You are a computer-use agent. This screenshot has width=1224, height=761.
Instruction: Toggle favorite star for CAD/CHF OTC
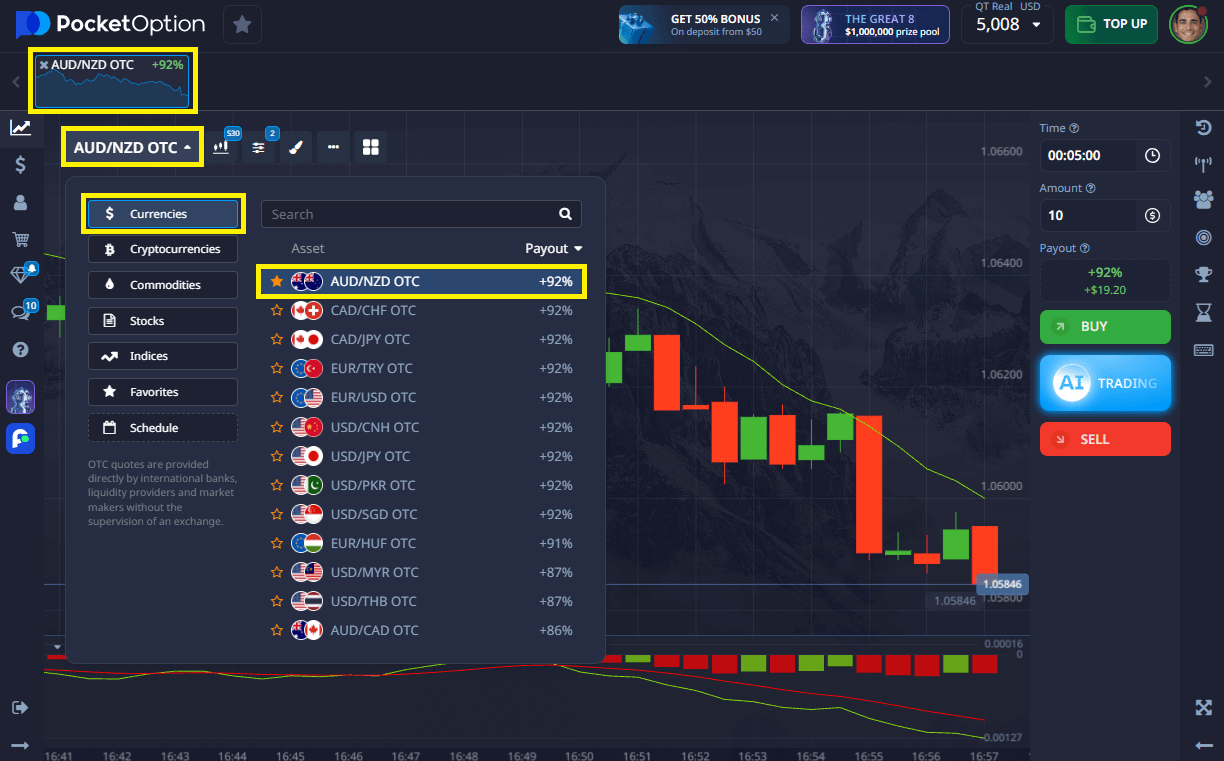[x=277, y=311]
